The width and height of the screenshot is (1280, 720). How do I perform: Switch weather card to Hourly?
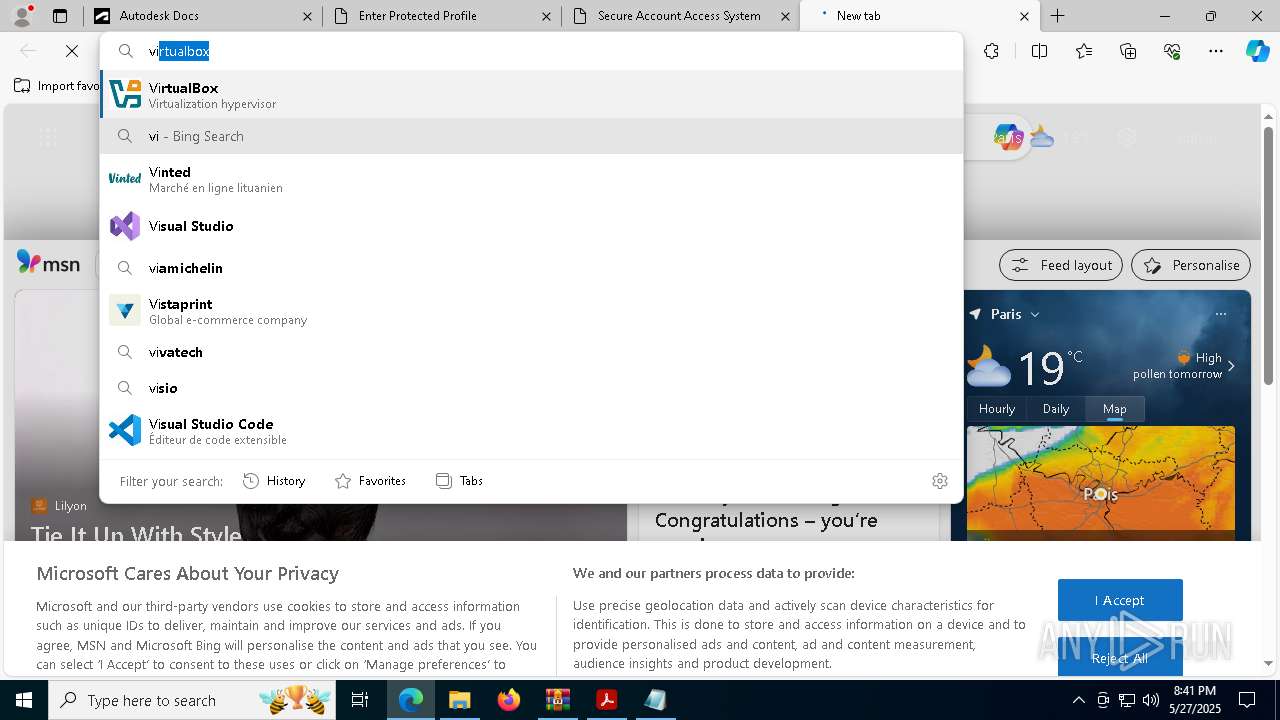997,409
